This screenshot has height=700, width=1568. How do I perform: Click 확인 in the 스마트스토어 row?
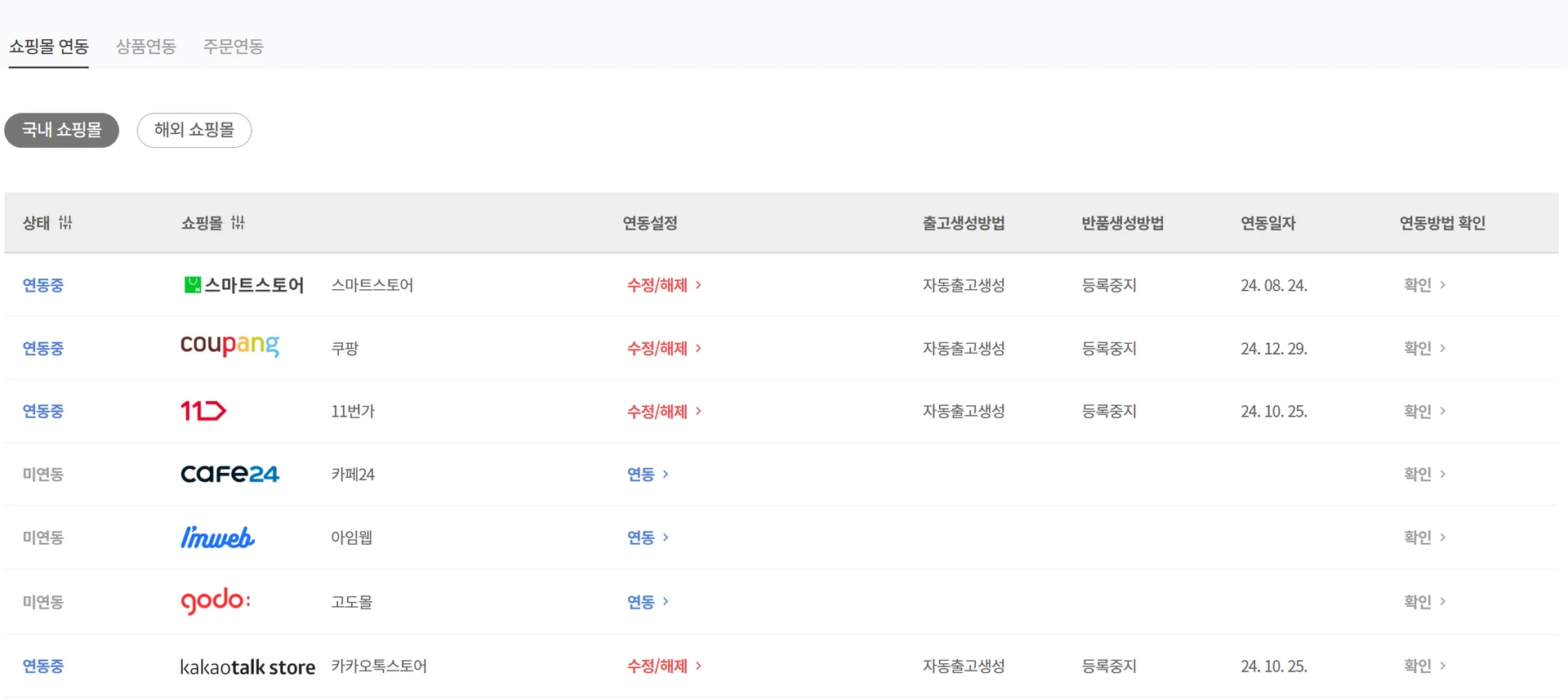(1425, 285)
